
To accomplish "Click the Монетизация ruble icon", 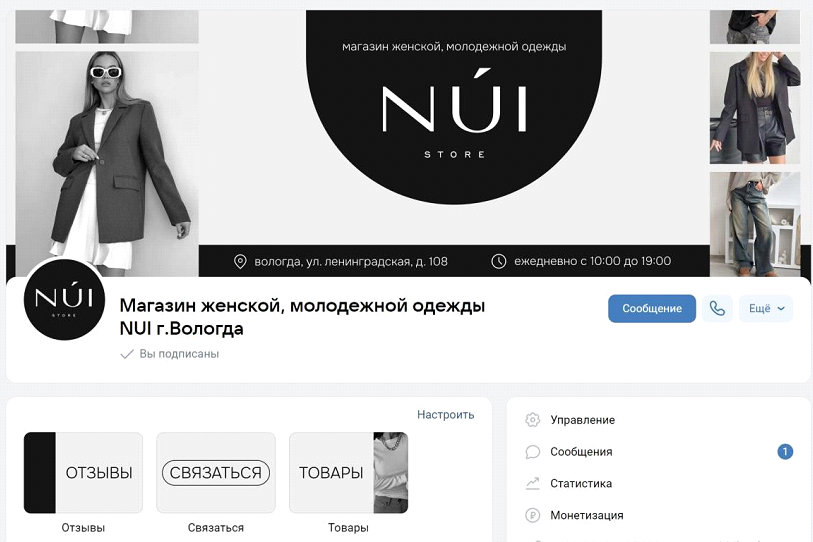I will (x=532, y=515).
